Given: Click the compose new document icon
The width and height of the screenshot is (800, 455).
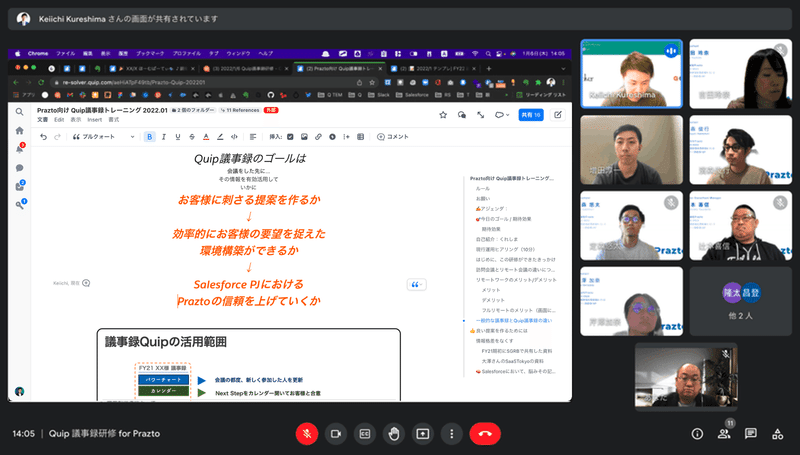Looking at the screenshot, I should click(558, 115).
